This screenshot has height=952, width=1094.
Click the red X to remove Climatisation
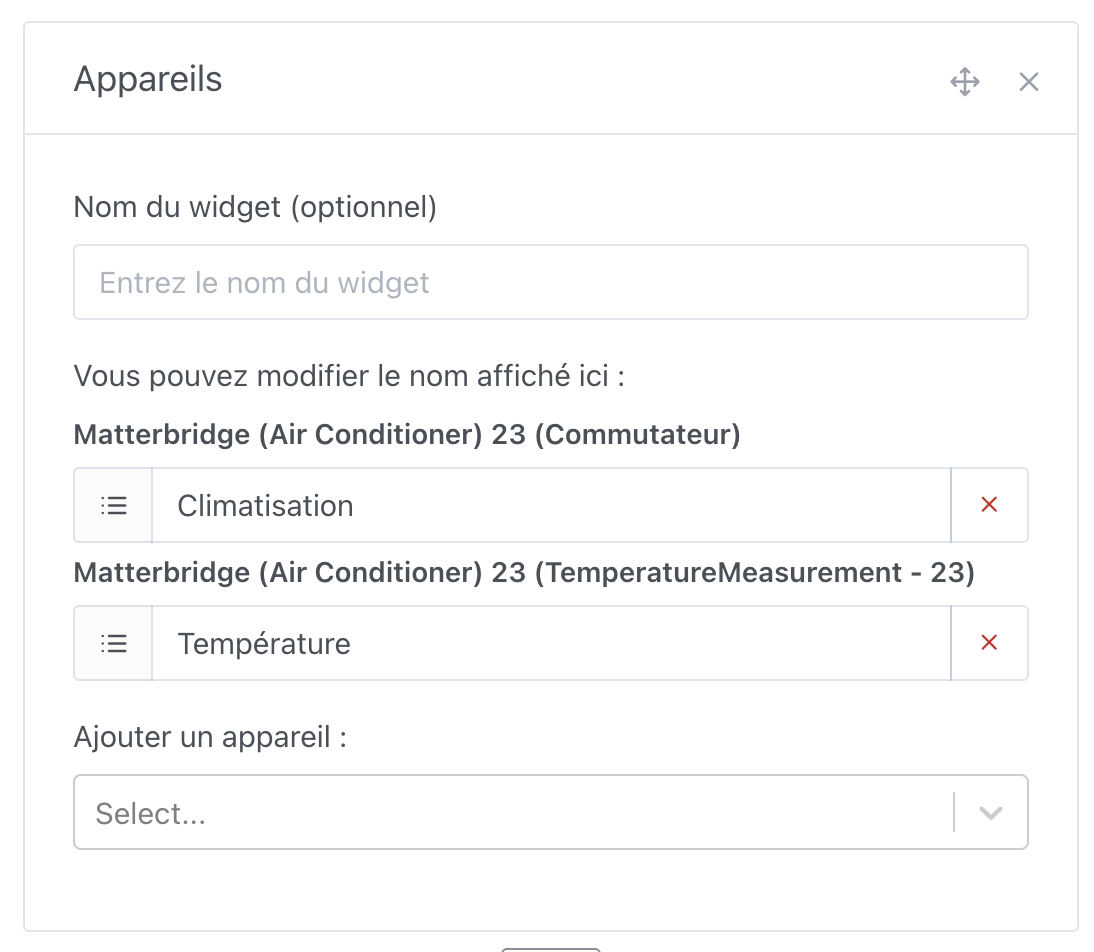pos(988,505)
